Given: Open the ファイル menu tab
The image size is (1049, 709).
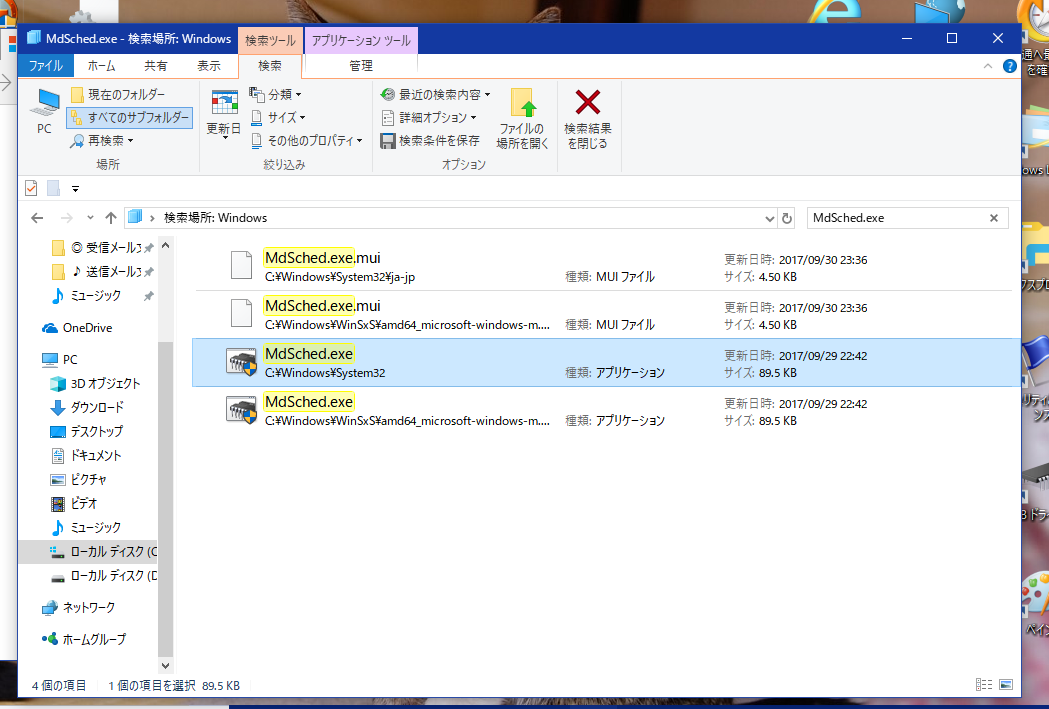Looking at the screenshot, I should (x=45, y=66).
